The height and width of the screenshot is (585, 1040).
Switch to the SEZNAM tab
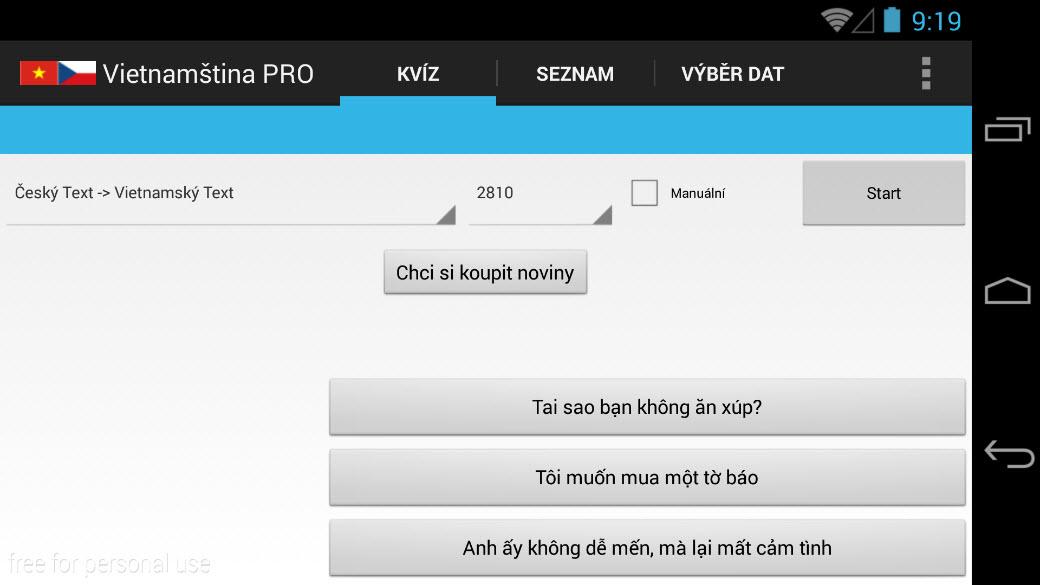[x=575, y=74]
